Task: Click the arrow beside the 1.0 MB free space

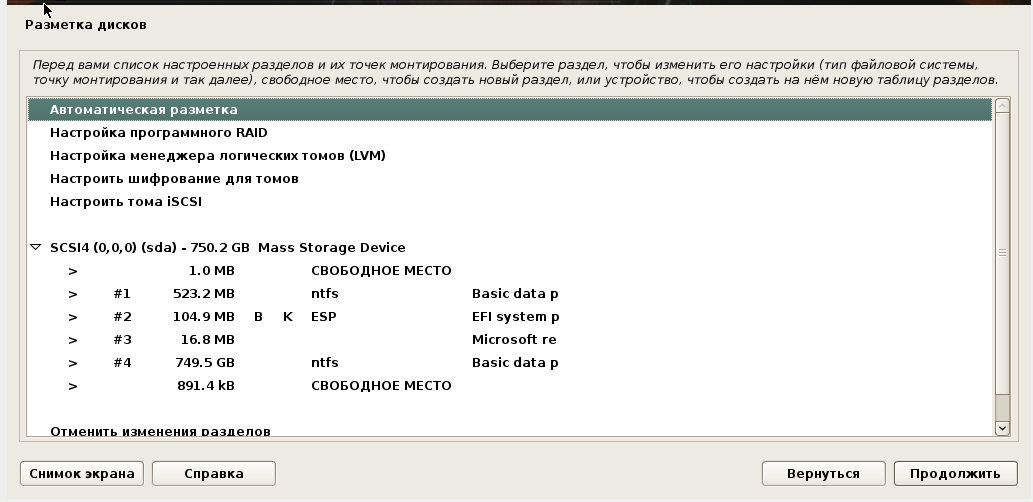Action: coord(72,271)
